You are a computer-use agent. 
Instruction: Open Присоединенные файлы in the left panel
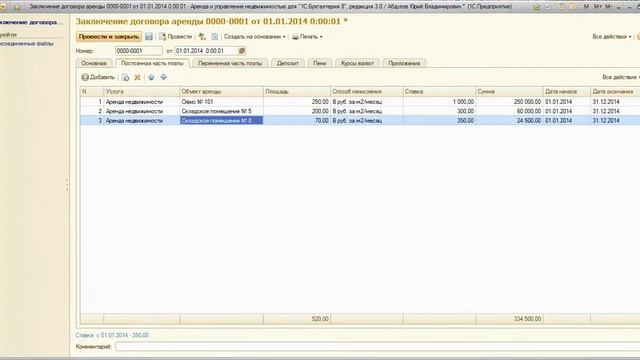click(x=27, y=43)
